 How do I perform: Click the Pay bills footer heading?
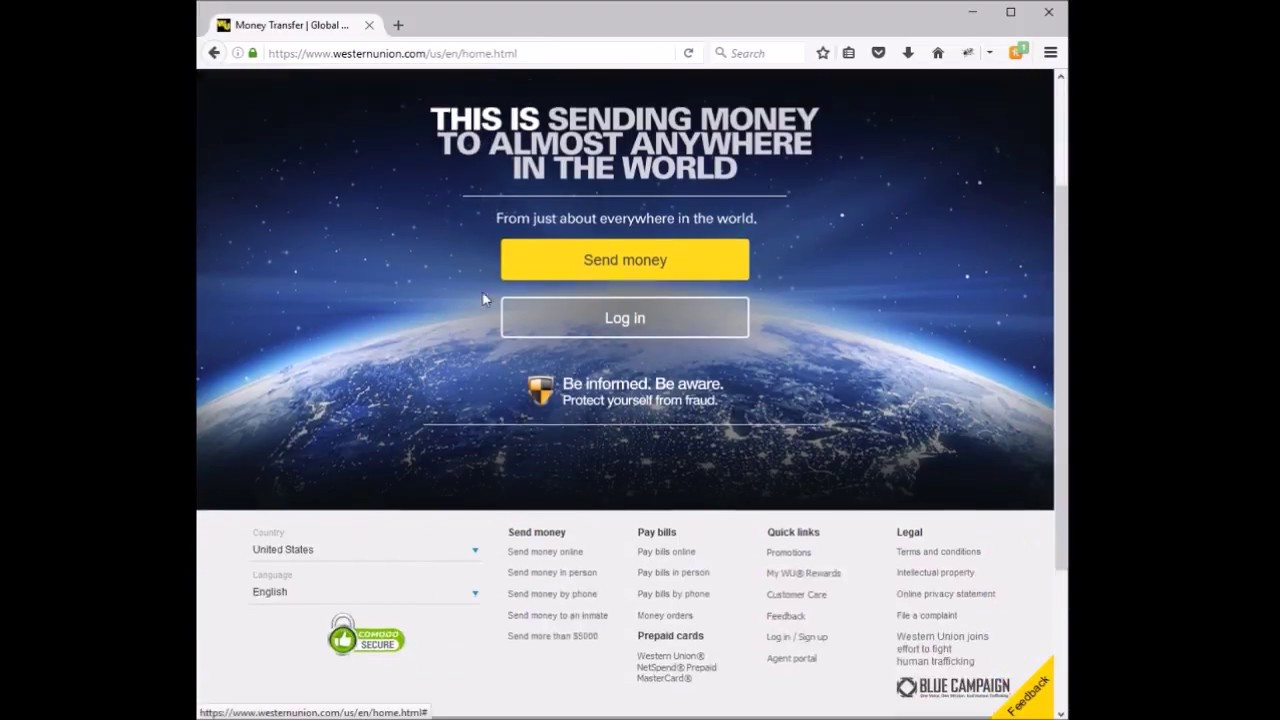pos(657,532)
